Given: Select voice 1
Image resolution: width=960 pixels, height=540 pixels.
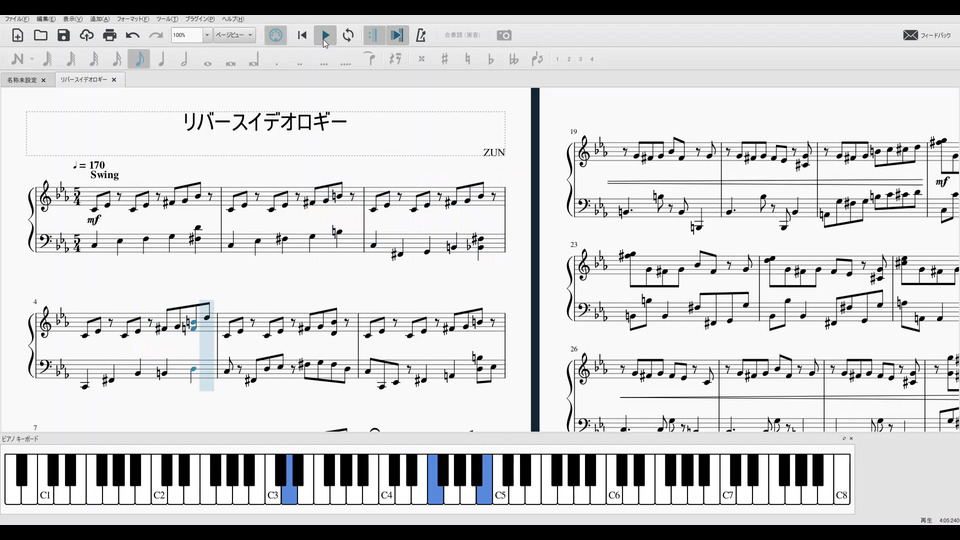Looking at the screenshot, I should pos(557,59).
